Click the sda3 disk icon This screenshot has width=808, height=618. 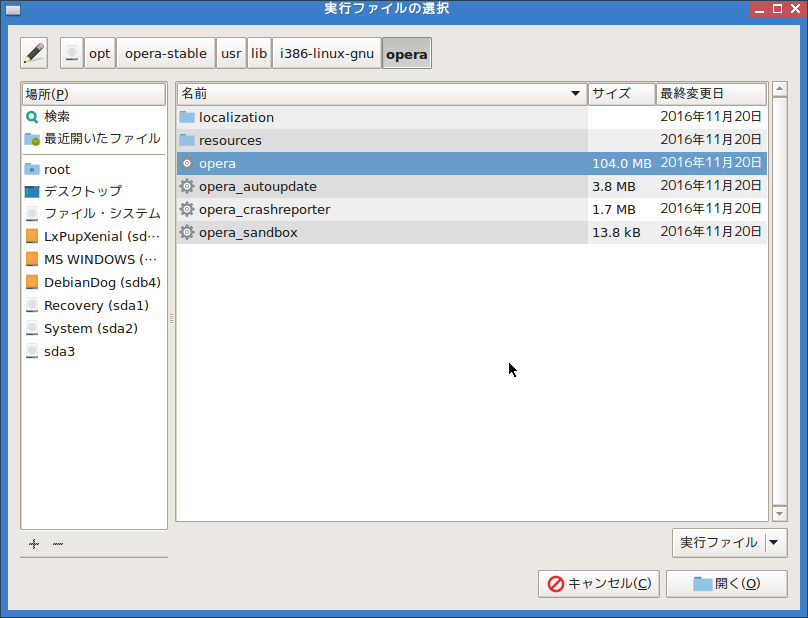tap(32, 351)
